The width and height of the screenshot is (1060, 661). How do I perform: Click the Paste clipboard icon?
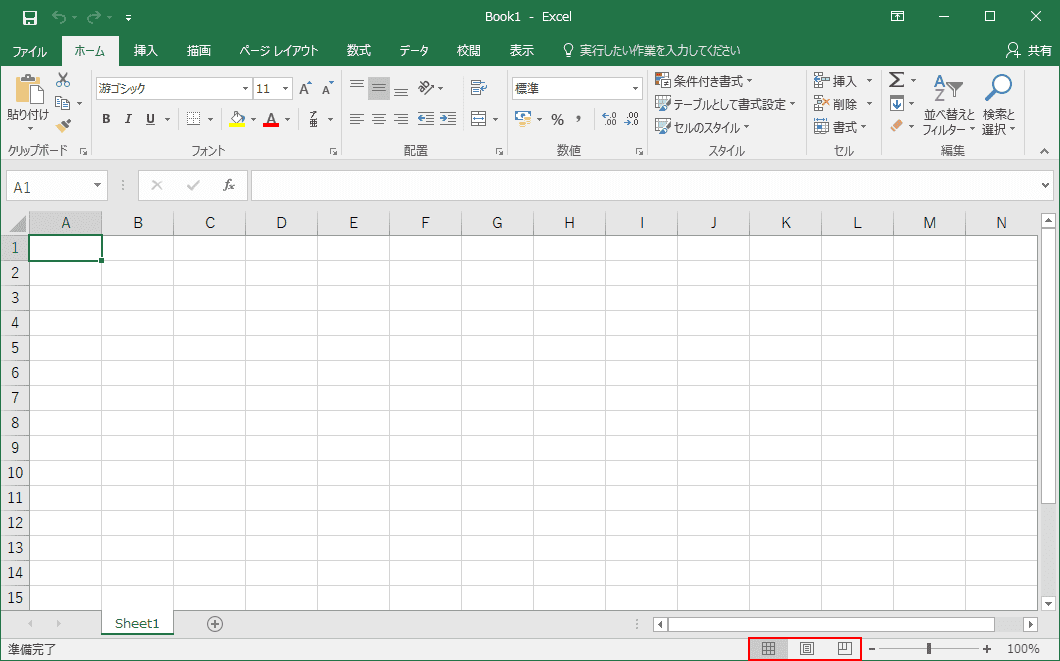28,90
